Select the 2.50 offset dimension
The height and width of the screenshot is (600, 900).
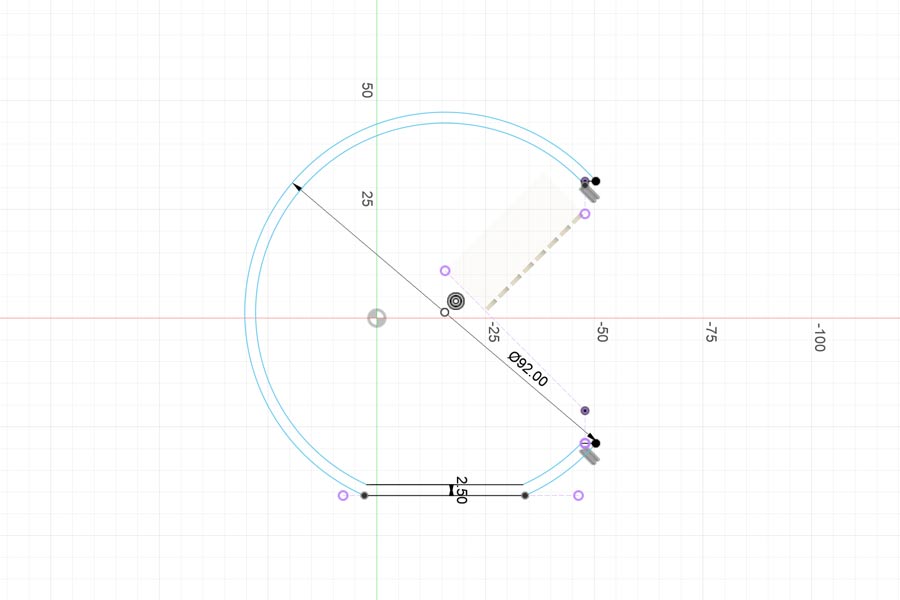pos(461,490)
